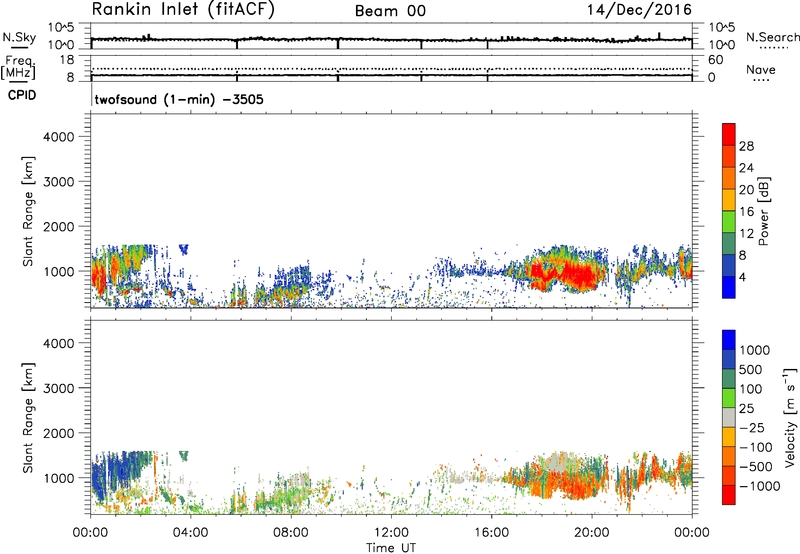
Task: Click the '12:00' time tick label
Action: [x=391, y=533]
